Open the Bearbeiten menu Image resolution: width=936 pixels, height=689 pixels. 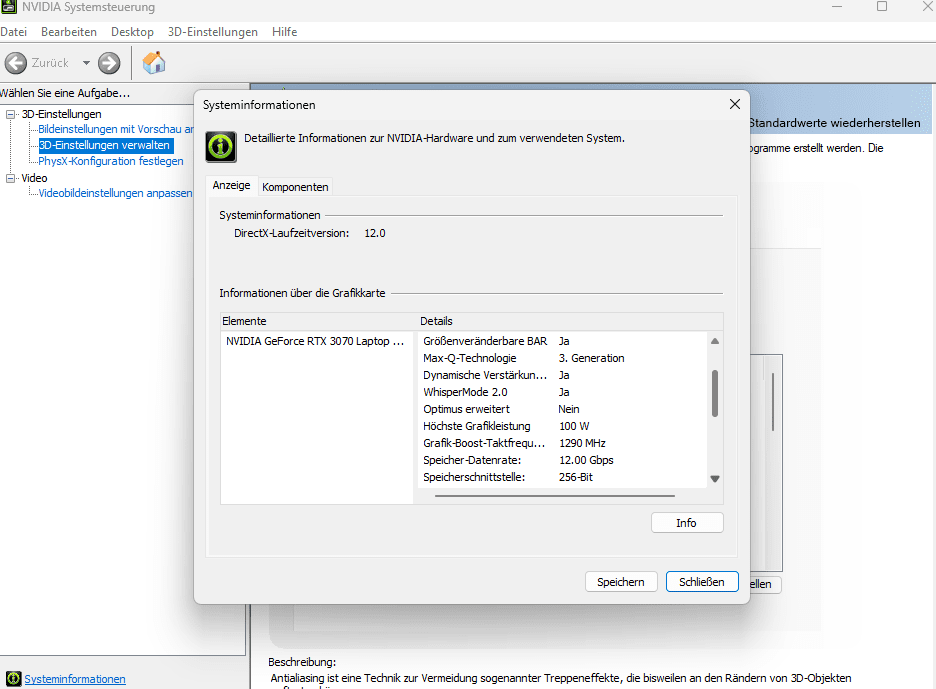pyautogui.click(x=69, y=32)
